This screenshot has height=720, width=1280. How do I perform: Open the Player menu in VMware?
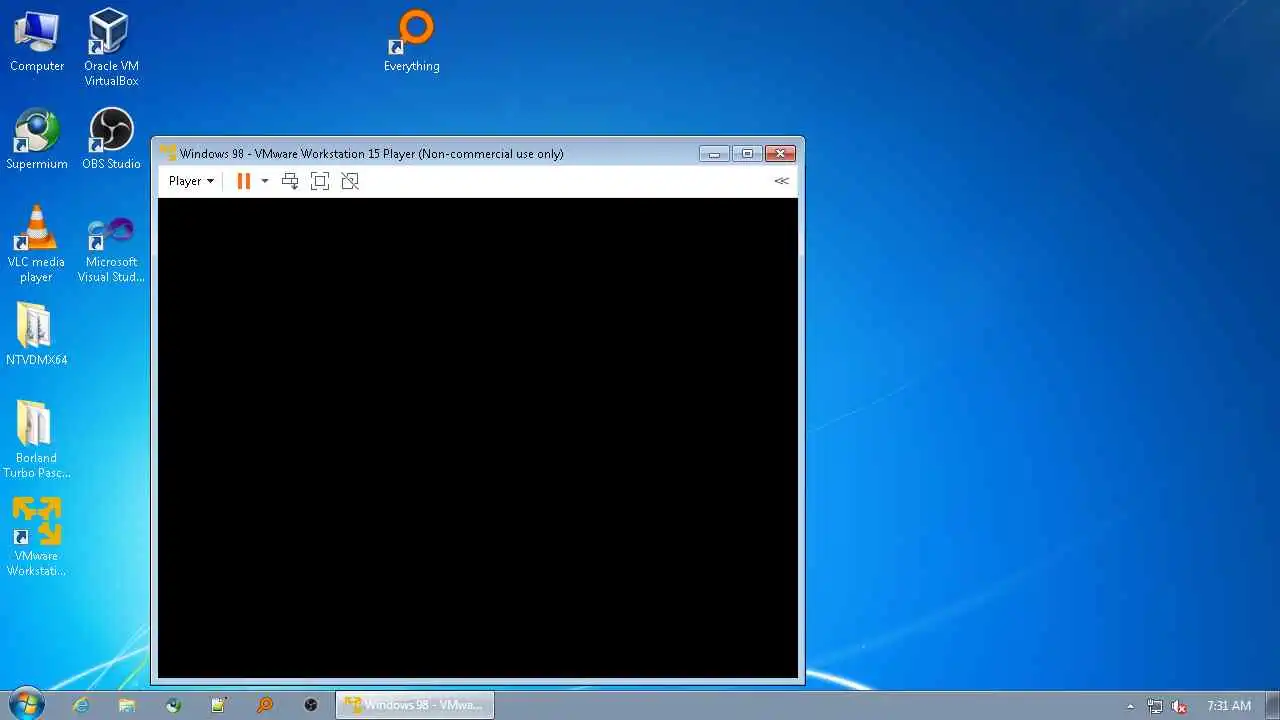(x=191, y=181)
